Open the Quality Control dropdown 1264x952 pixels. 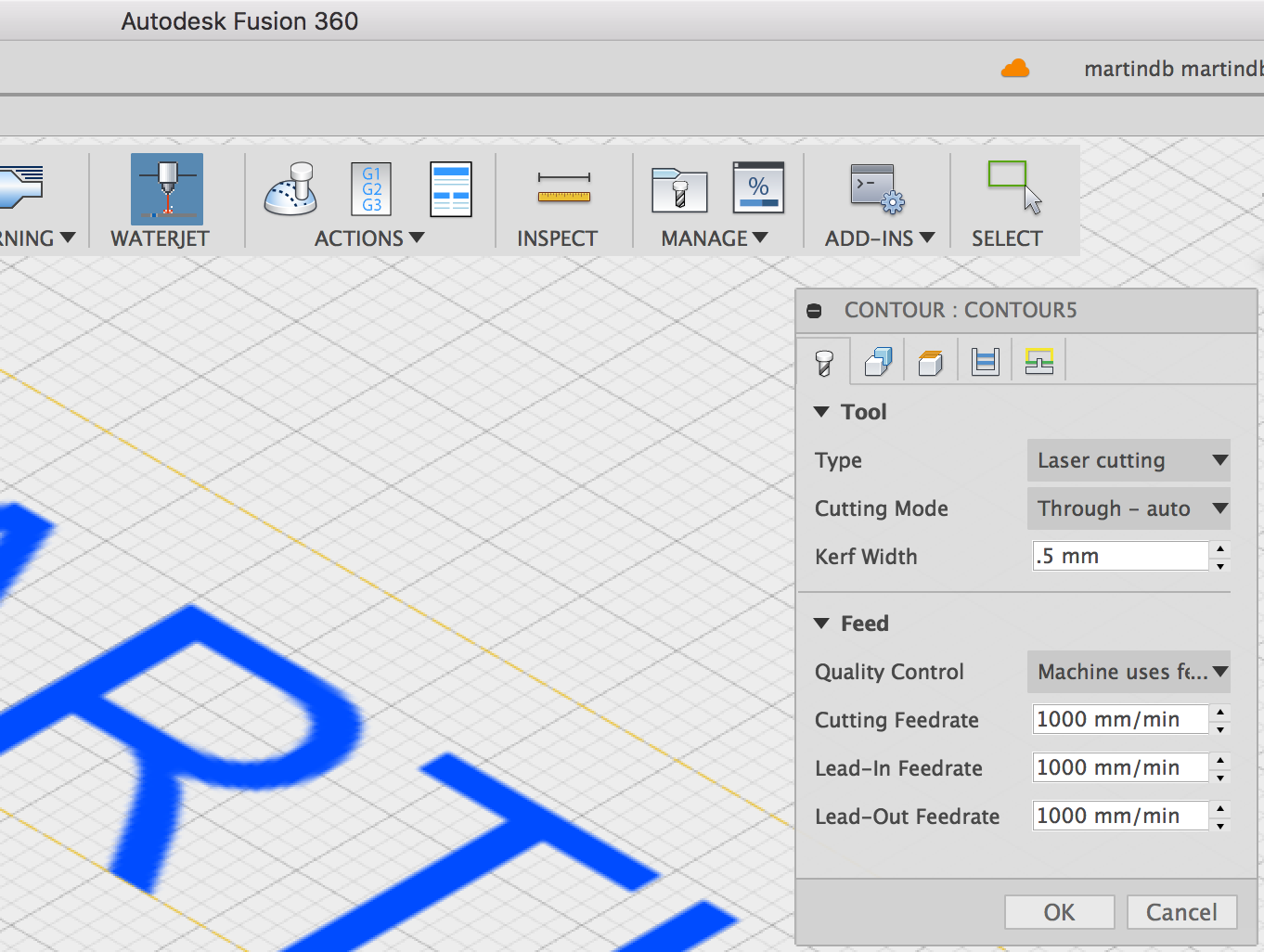[x=1128, y=672]
